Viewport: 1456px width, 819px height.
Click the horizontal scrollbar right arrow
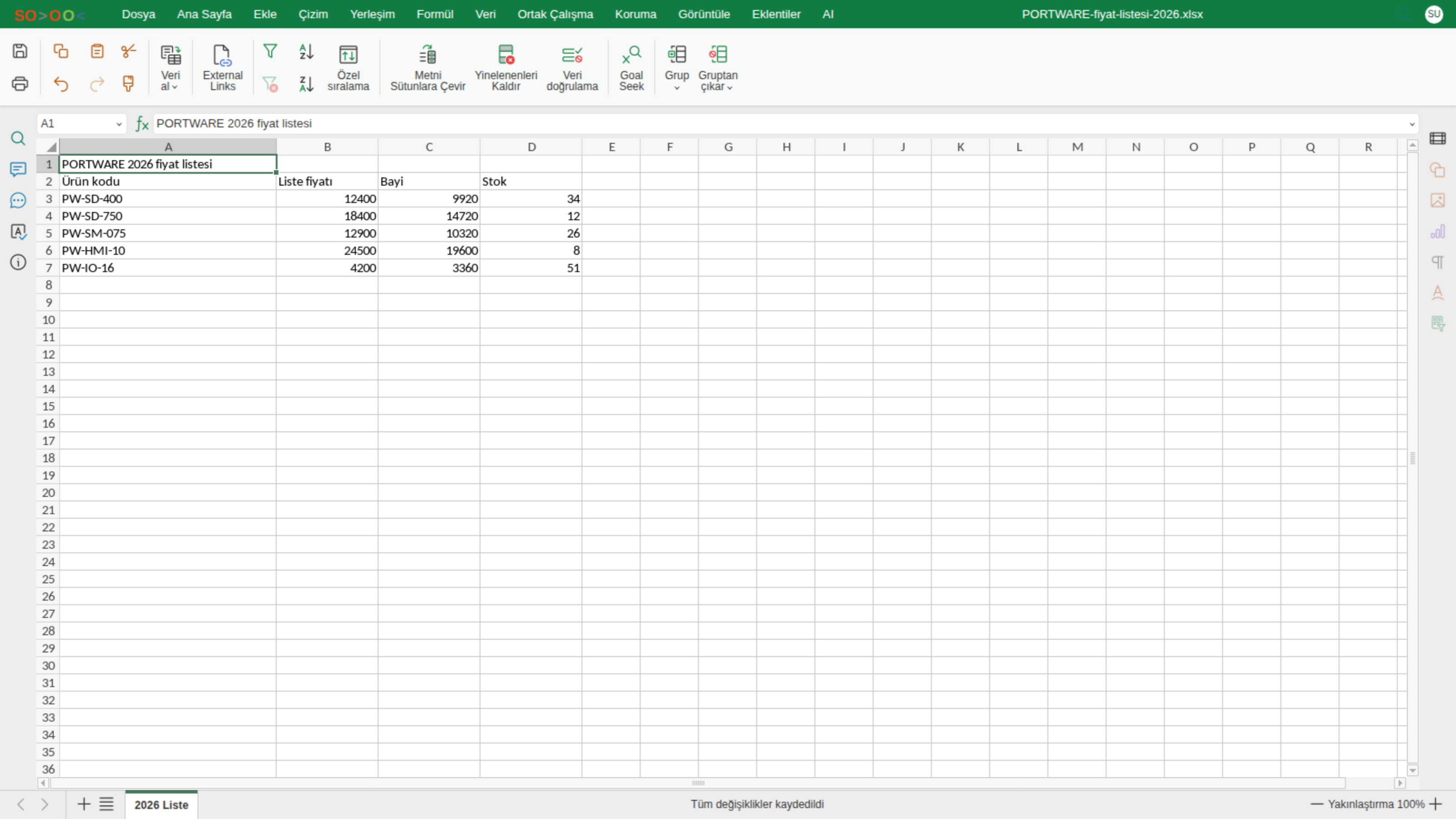[x=1400, y=783]
